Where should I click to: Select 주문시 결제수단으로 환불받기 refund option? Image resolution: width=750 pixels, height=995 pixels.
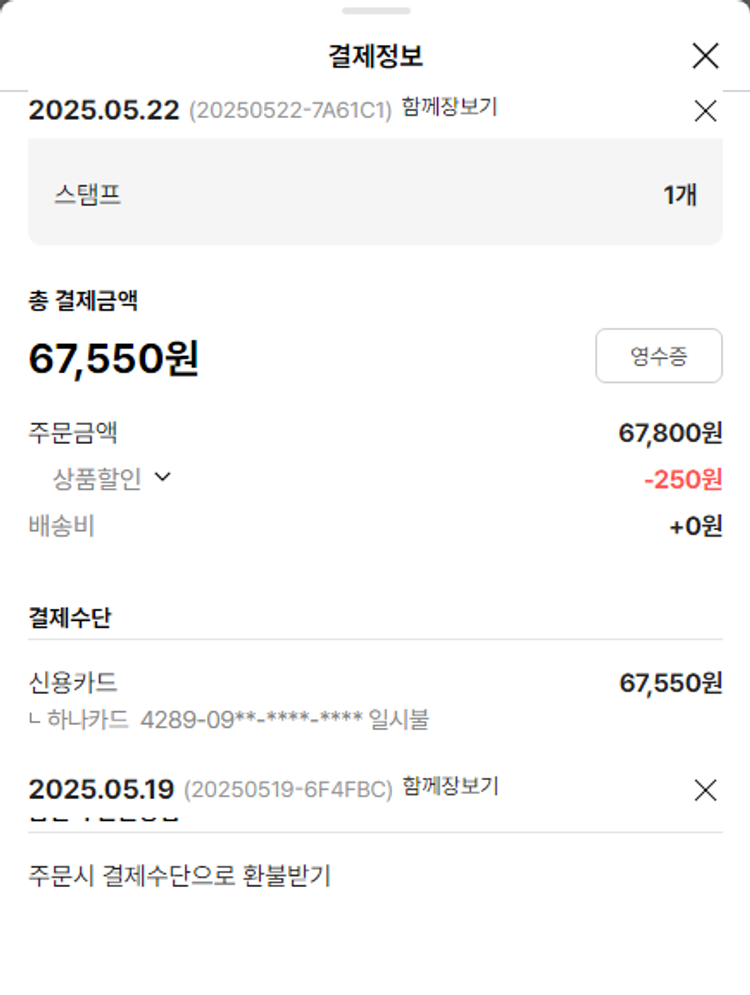click(180, 876)
